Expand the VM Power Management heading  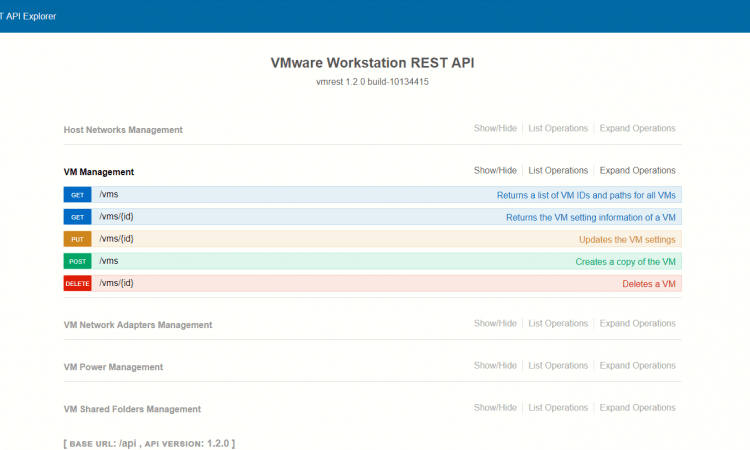click(113, 367)
